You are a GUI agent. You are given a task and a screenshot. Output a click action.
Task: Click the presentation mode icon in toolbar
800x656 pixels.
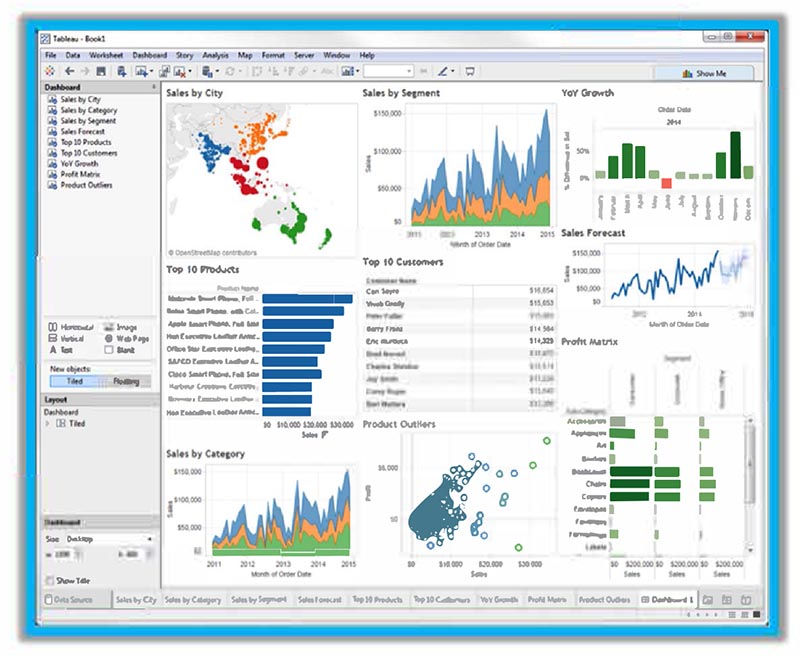[x=470, y=72]
